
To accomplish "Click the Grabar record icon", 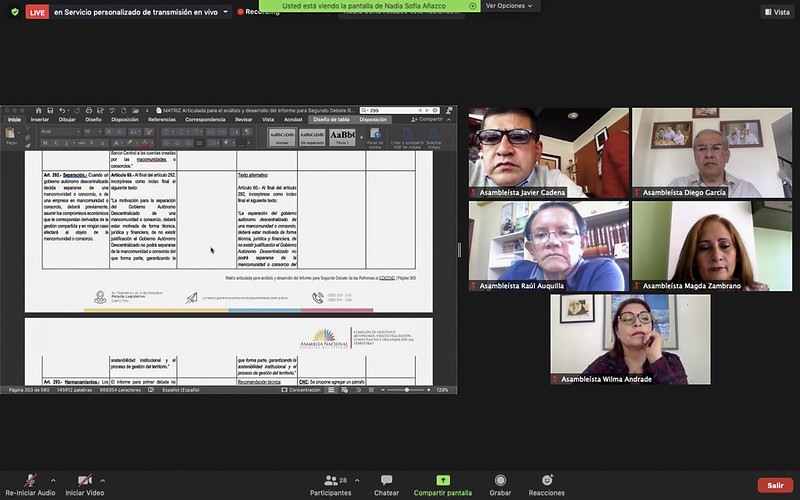I will 500,480.
